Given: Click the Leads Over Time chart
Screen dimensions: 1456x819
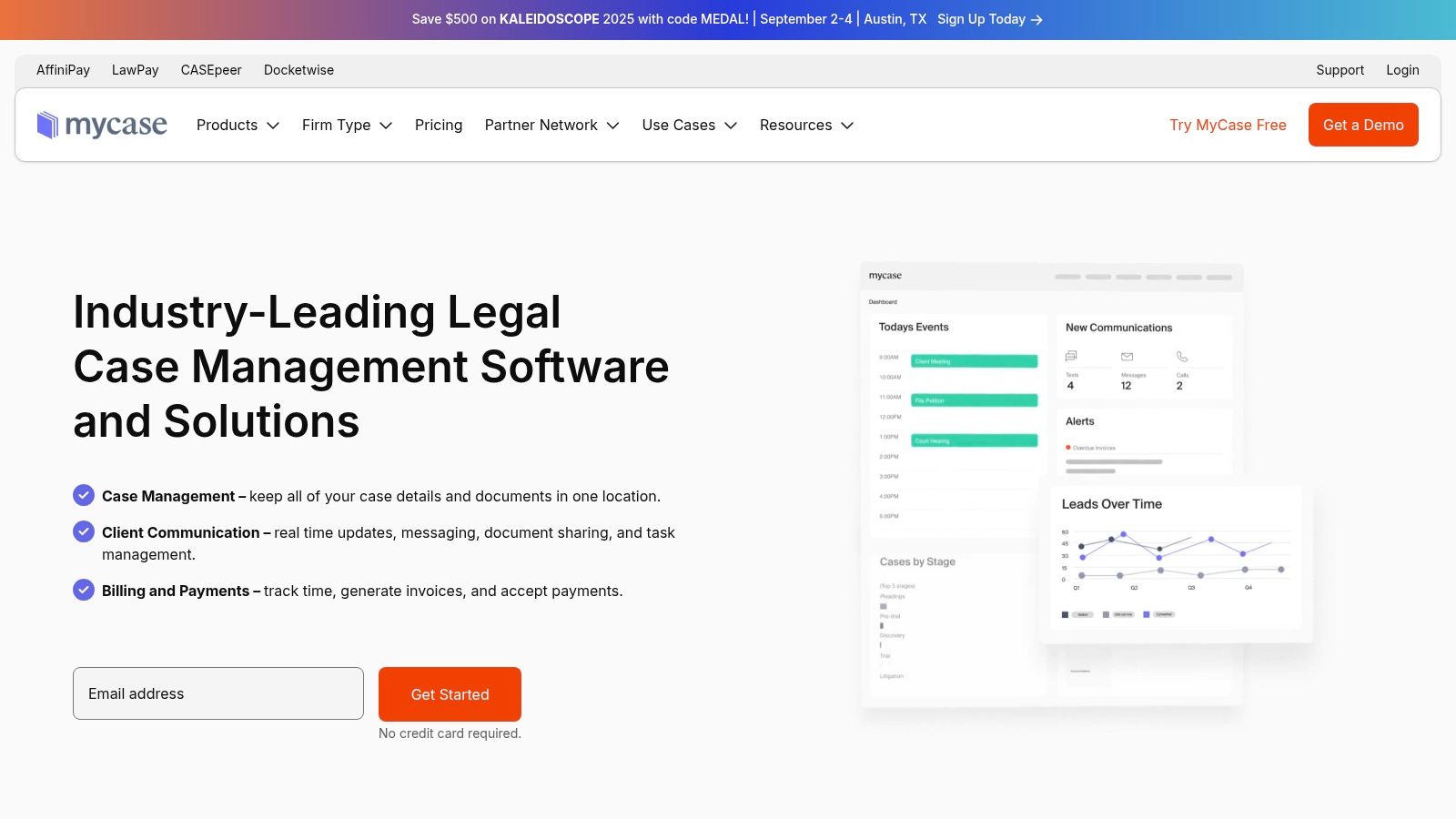Looking at the screenshot, I should (x=1174, y=560).
